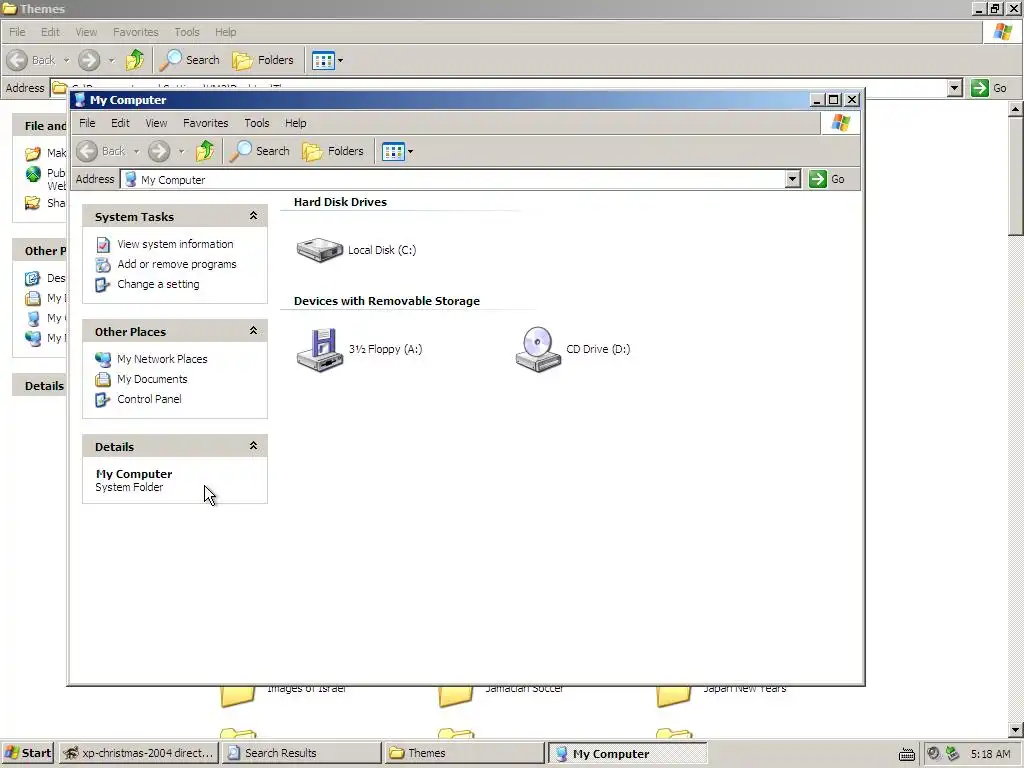Switch to Themes taskbar button
Screen dimensions: 1024x768
click(x=464, y=753)
